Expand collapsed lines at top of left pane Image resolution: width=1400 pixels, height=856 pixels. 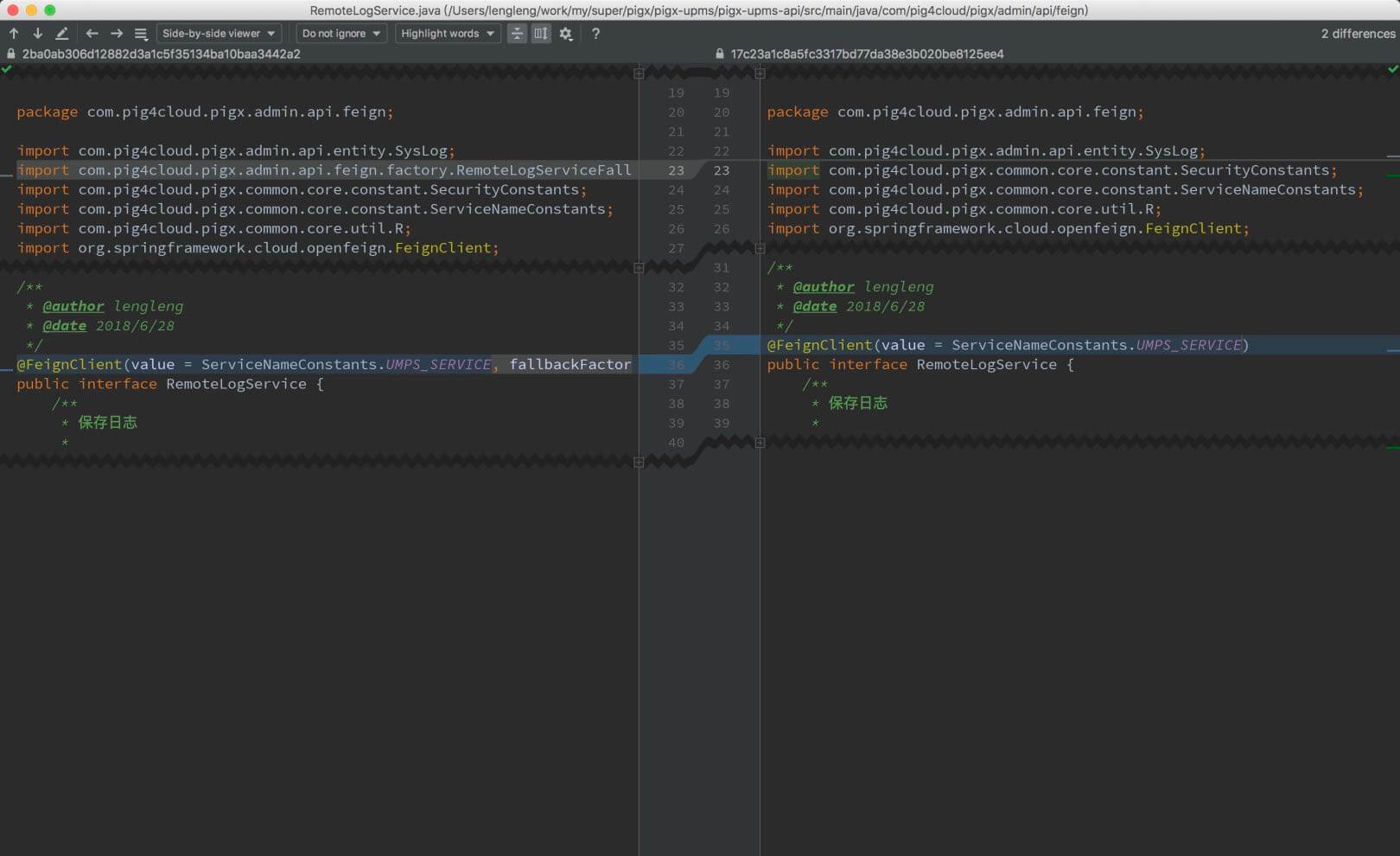point(639,73)
